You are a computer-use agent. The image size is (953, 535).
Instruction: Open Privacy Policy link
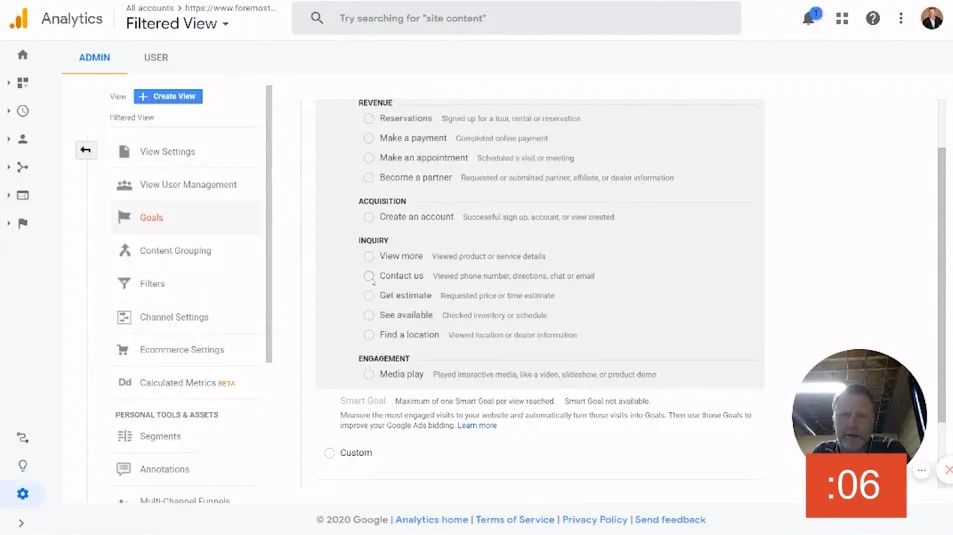coord(594,520)
